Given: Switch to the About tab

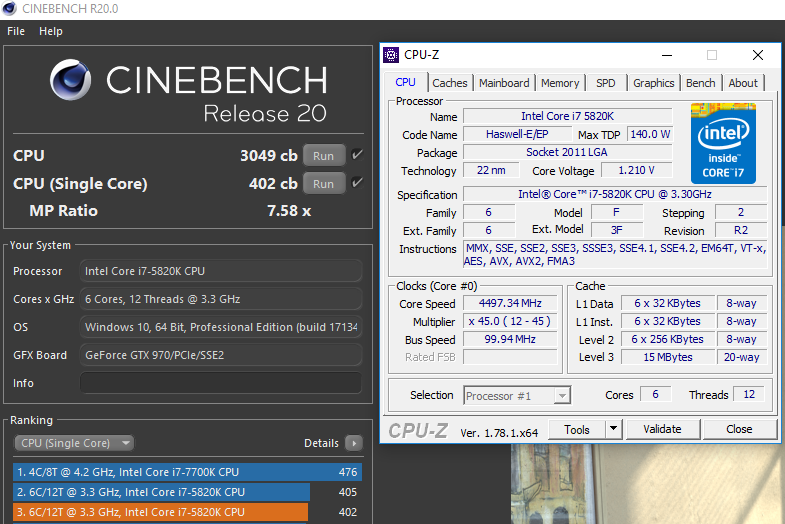Looking at the screenshot, I should point(743,83).
